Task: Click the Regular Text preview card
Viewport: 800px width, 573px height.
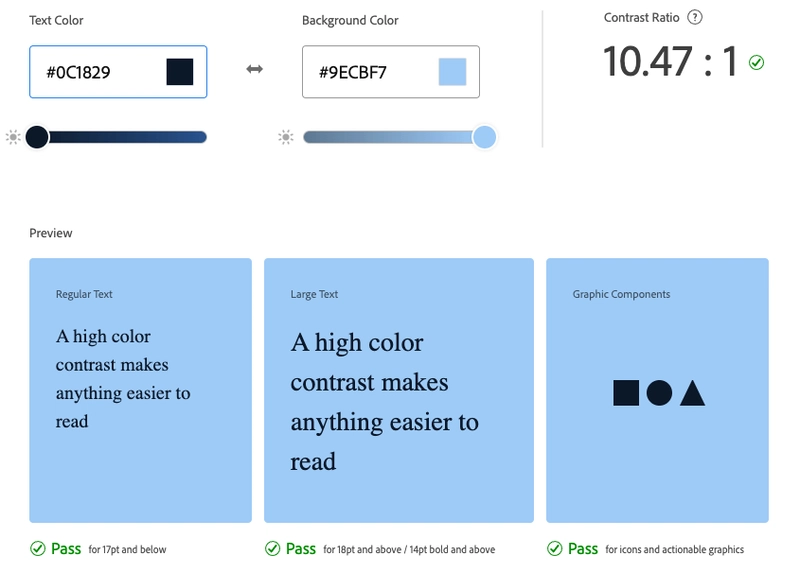Action: click(140, 390)
